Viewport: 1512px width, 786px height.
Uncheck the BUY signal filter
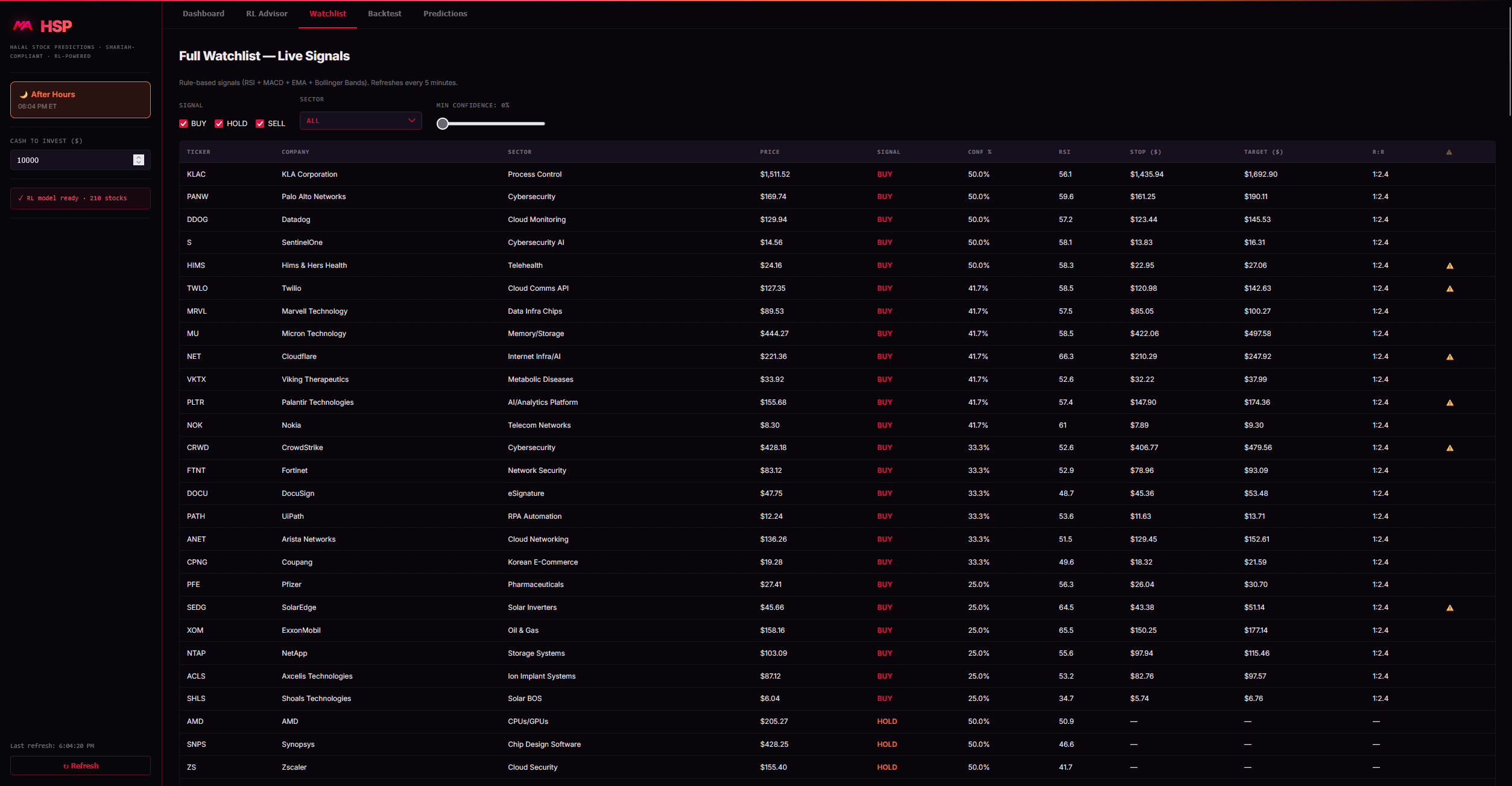183,123
